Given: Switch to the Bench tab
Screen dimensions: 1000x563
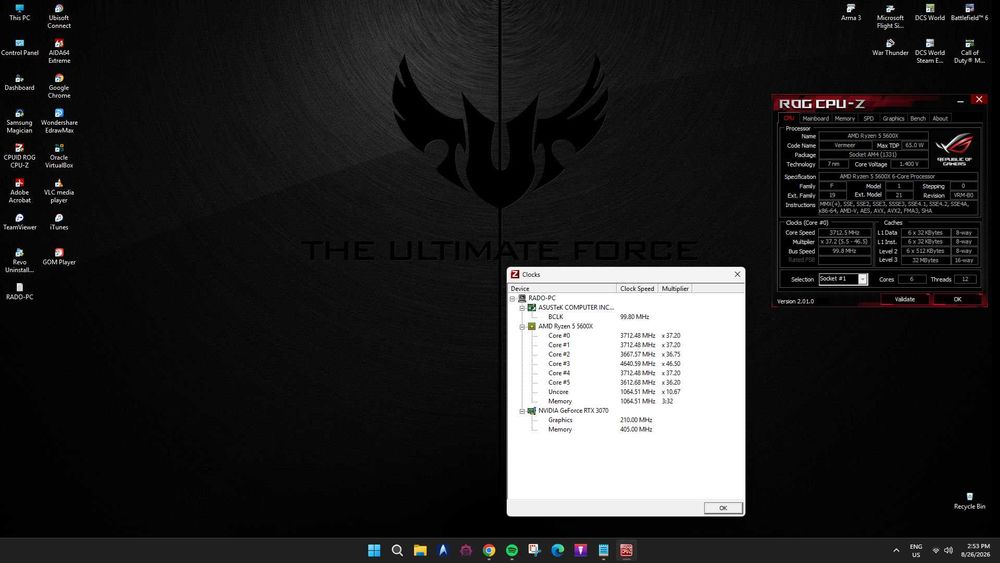Looking at the screenshot, I should [918, 119].
